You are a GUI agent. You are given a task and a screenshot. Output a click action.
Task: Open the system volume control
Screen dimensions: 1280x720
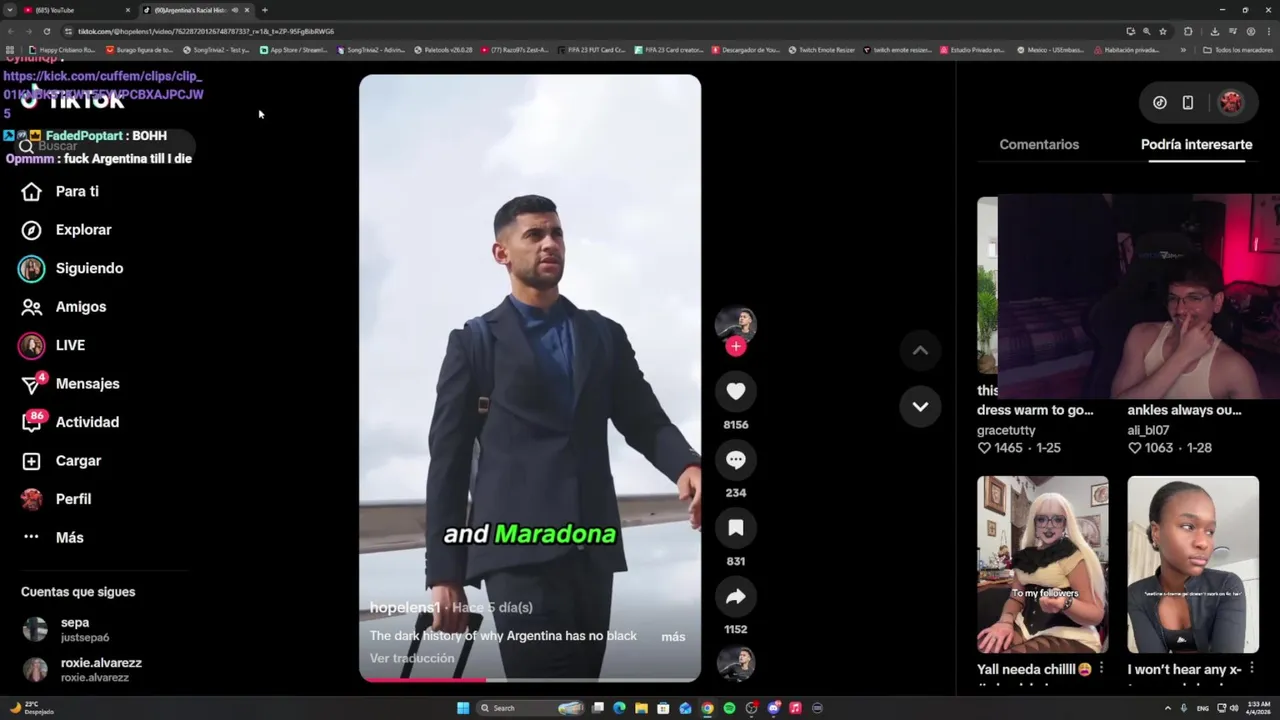(1234, 708)
